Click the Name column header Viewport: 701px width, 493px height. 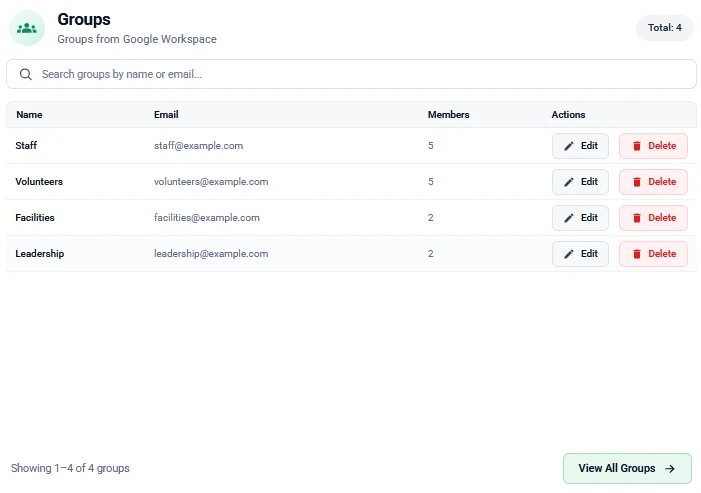point(29,115)
